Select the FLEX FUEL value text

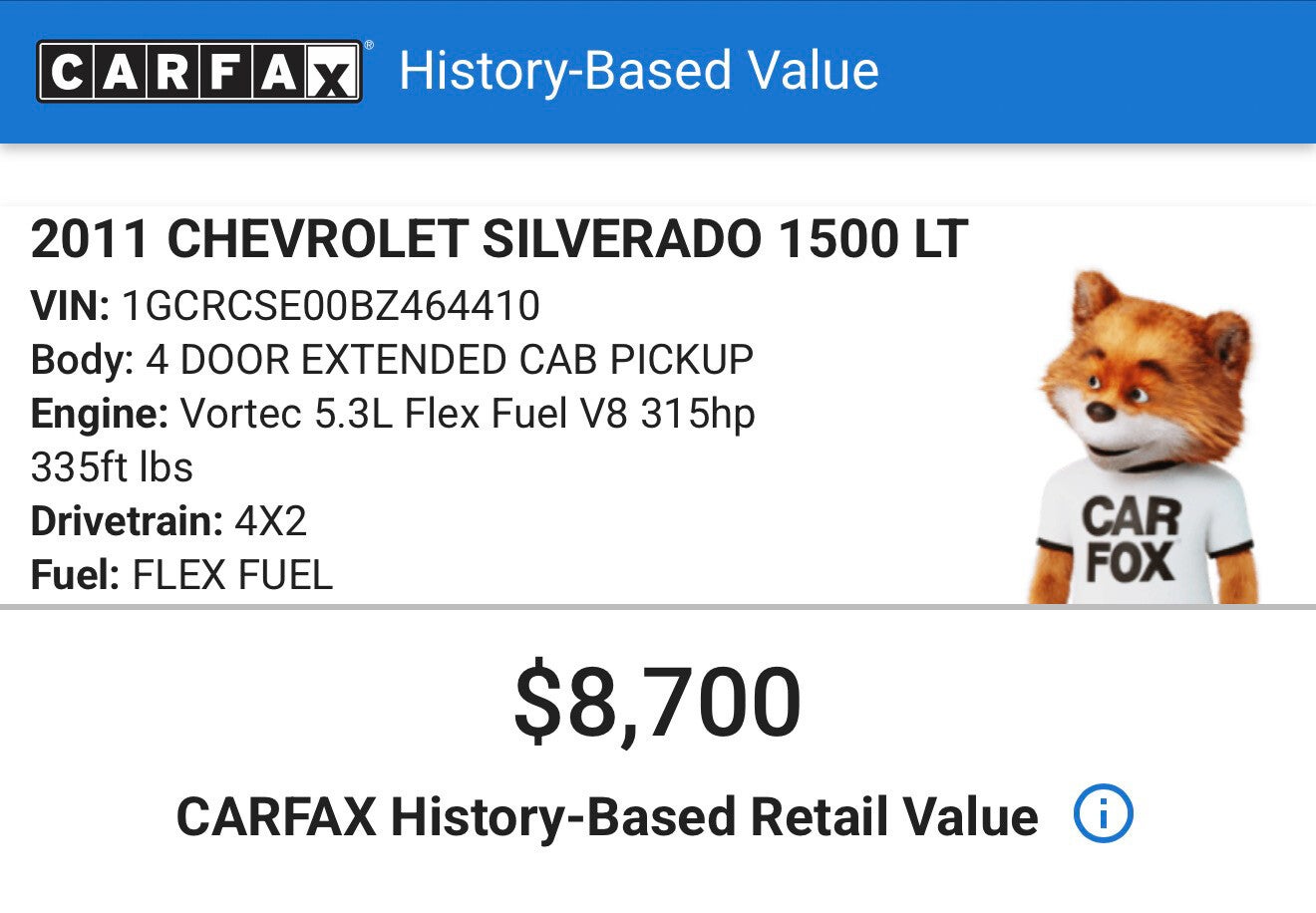pyautogui.click(x=232, y=575)
